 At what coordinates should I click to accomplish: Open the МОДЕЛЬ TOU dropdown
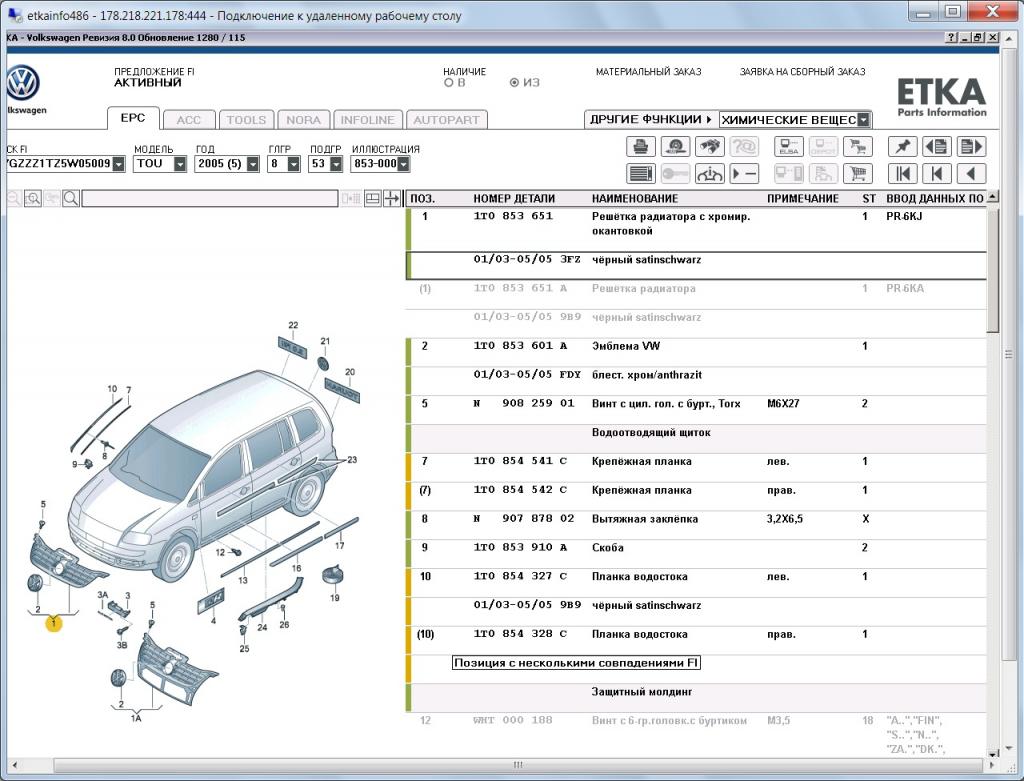tap(180, 164)
